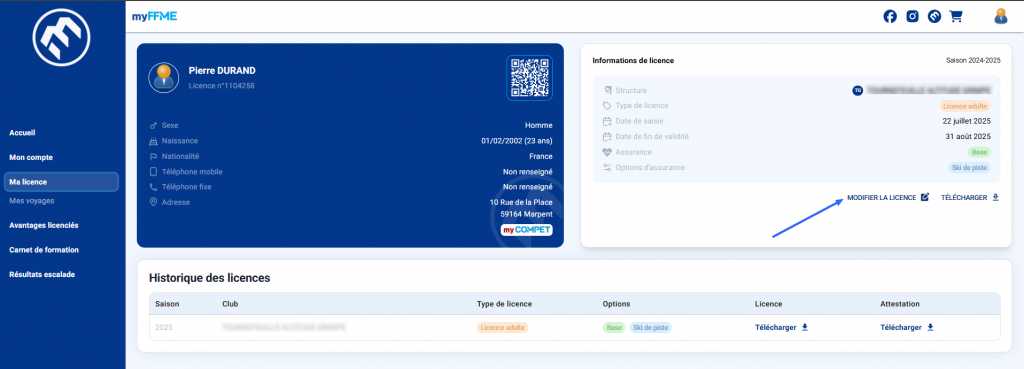Open Carnet de formation in sidebar
This screenshot has height=369, width=1024.
coord(44,250)
